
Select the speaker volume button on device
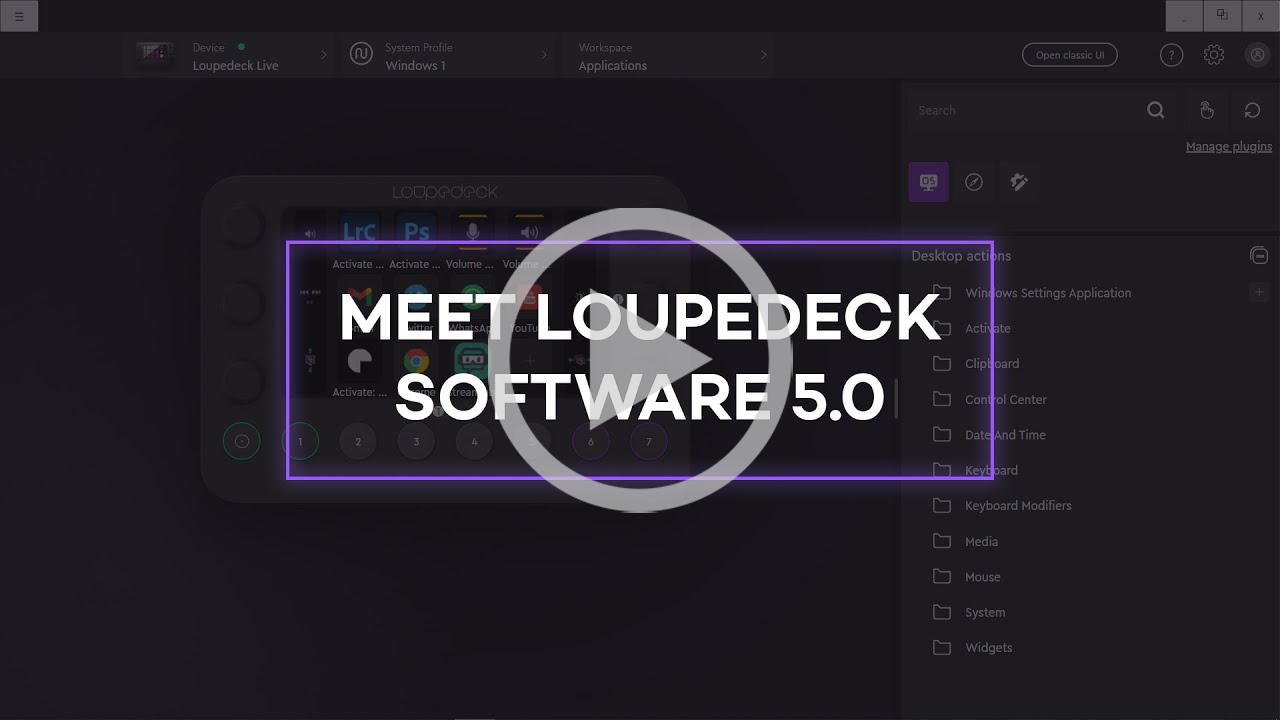coord(530,231)
